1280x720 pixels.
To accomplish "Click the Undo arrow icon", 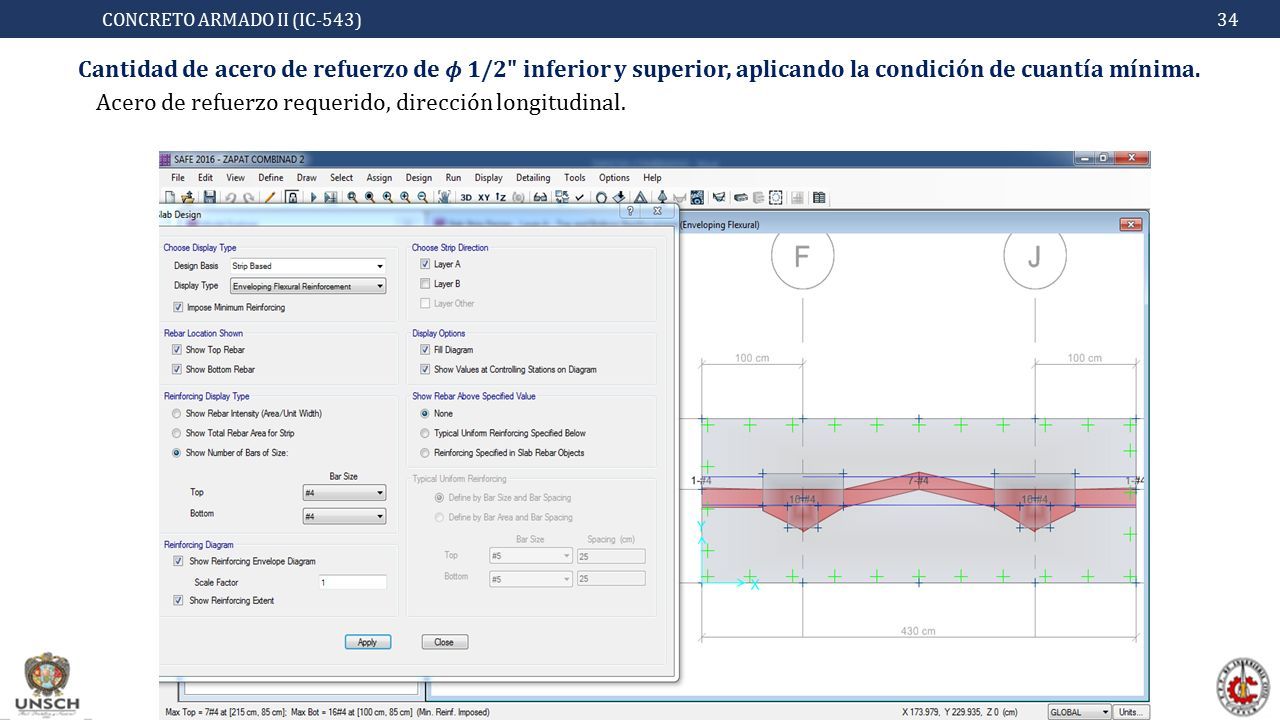I will pyautogui.click(x=231, y=197).
